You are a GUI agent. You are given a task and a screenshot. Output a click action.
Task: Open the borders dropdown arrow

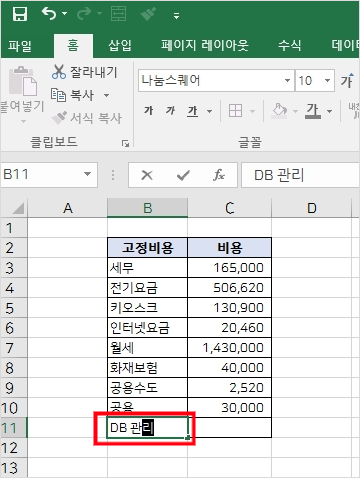point(253,111)
